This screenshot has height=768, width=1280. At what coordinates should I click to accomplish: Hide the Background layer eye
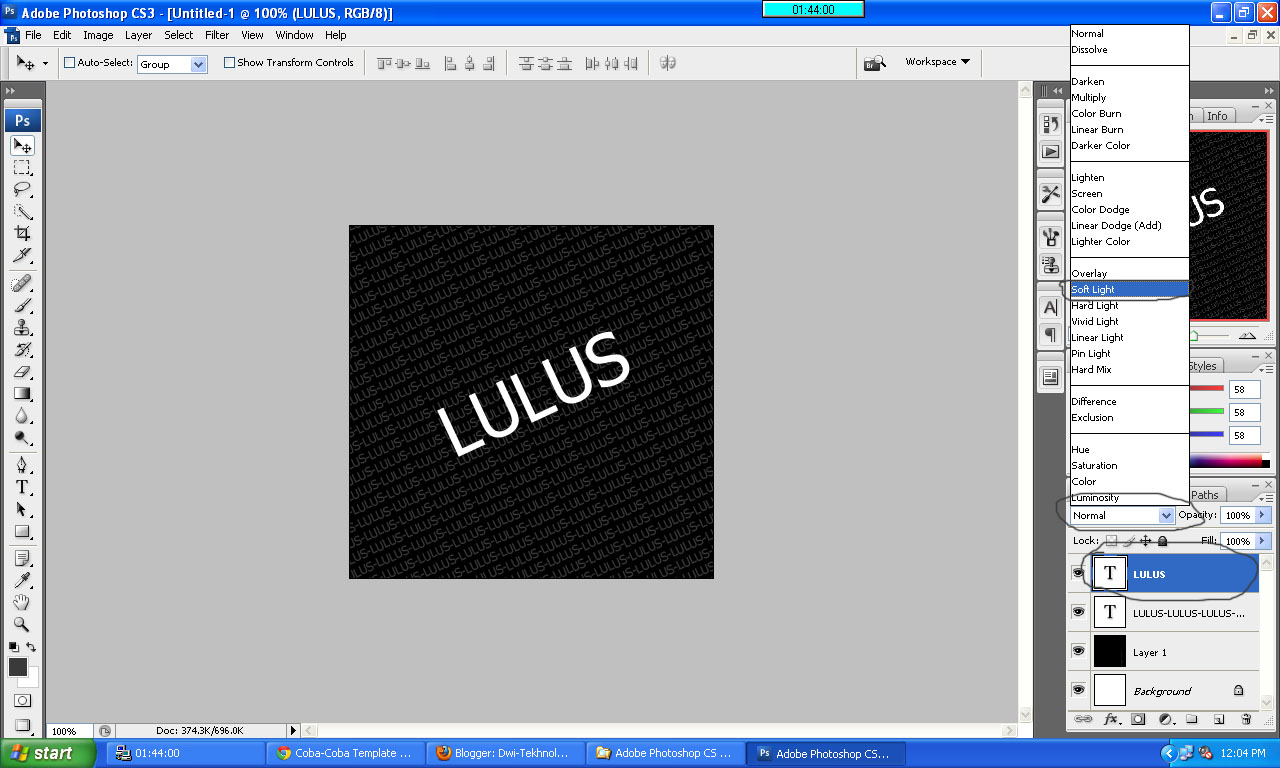click(1078, 690)
